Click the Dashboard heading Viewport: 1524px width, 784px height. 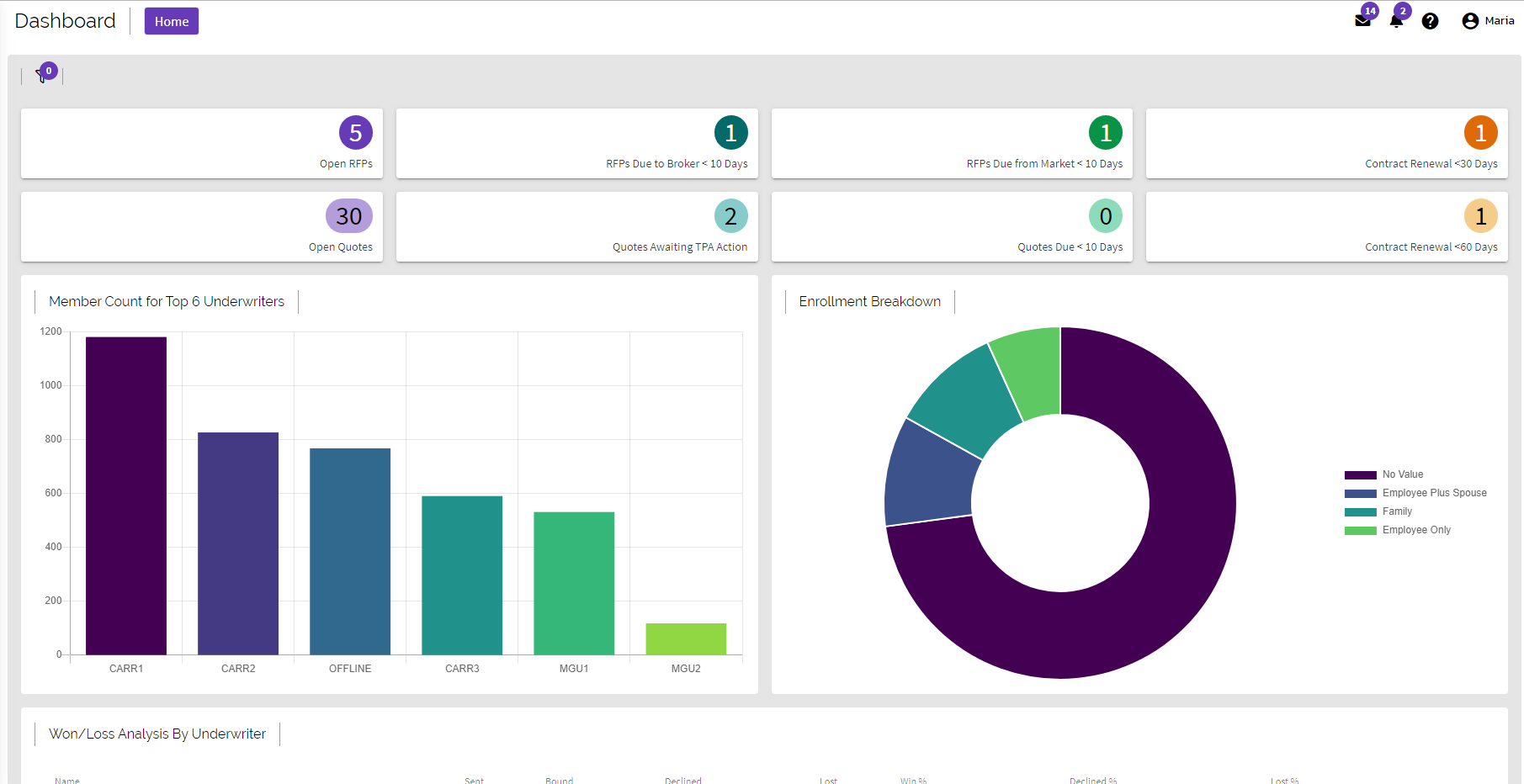point(65,20)
